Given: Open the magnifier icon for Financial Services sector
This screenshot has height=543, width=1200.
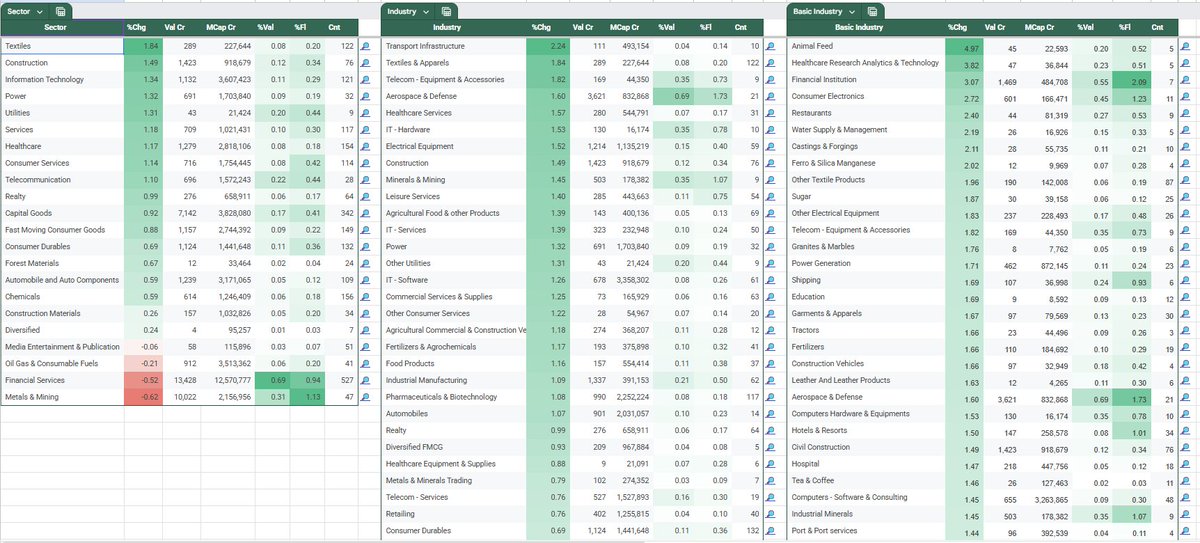Looking at the screenshot, I should point(365,380).
